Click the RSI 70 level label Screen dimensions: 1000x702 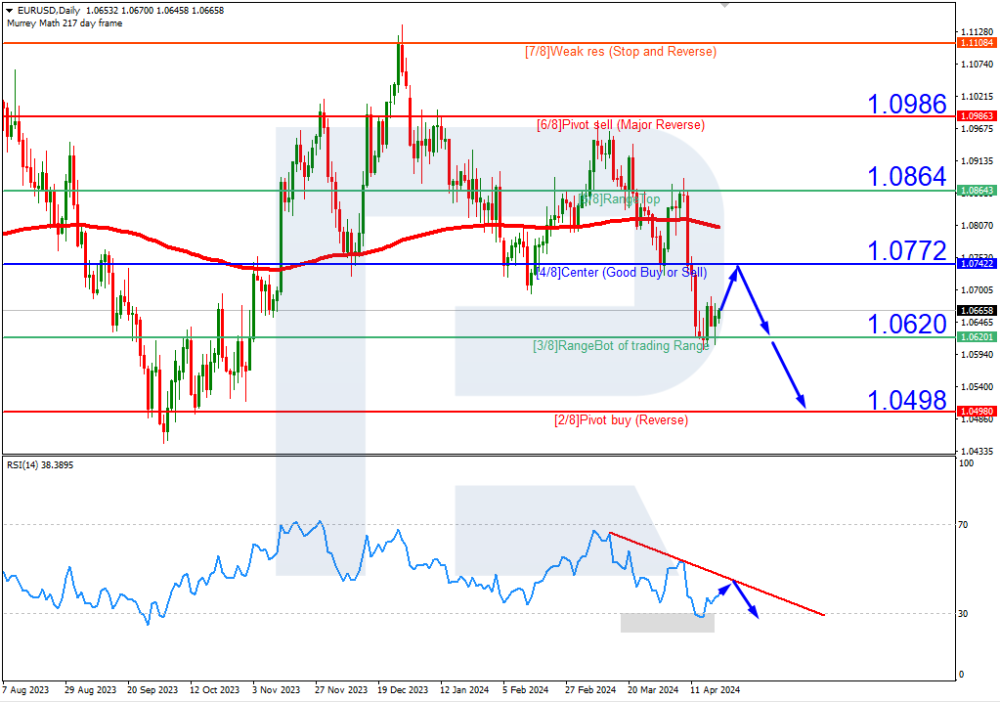[x=963, y=525]
